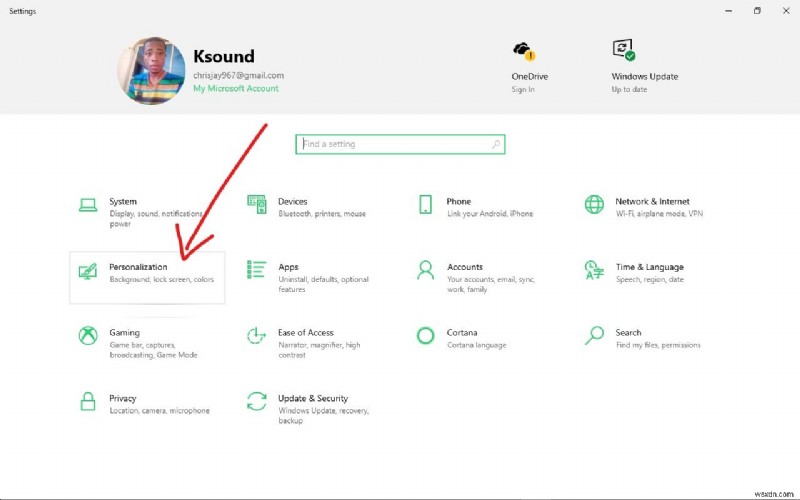The width and height of the screenshot is (800, 500).
Task: Open the Network & Internet globe icon
Action: (594, 204)
